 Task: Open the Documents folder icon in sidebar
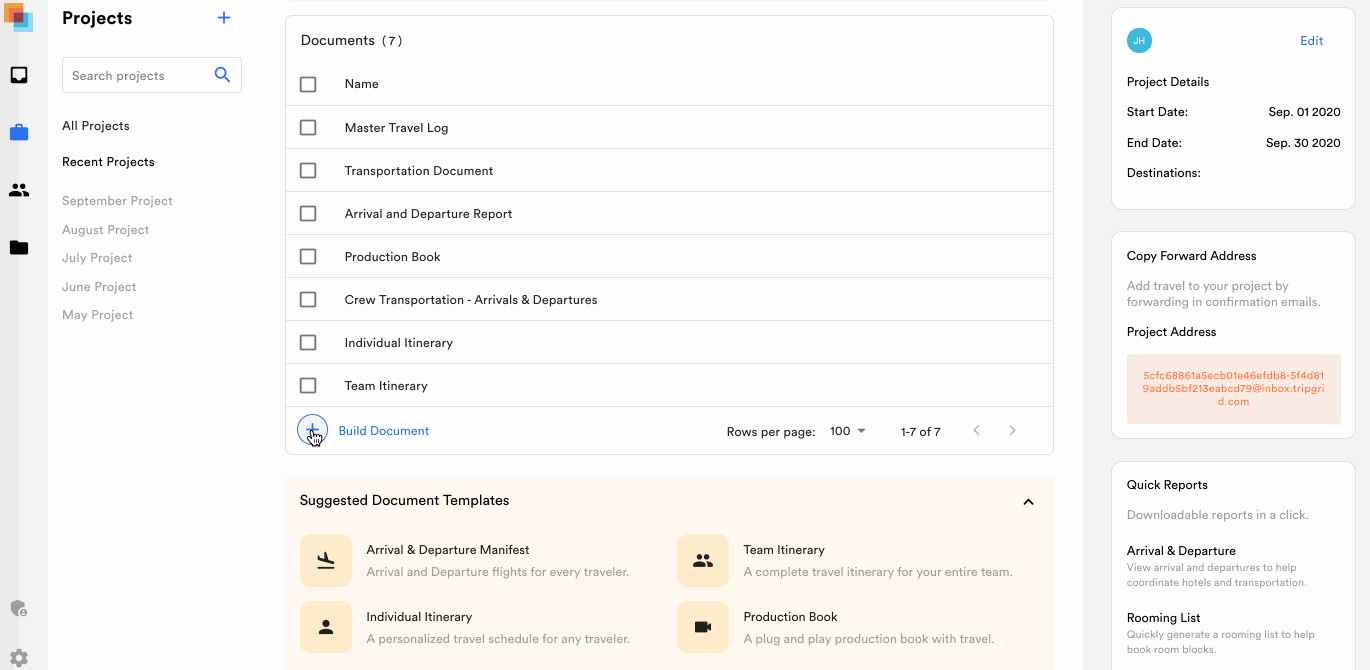click(18, 247)
